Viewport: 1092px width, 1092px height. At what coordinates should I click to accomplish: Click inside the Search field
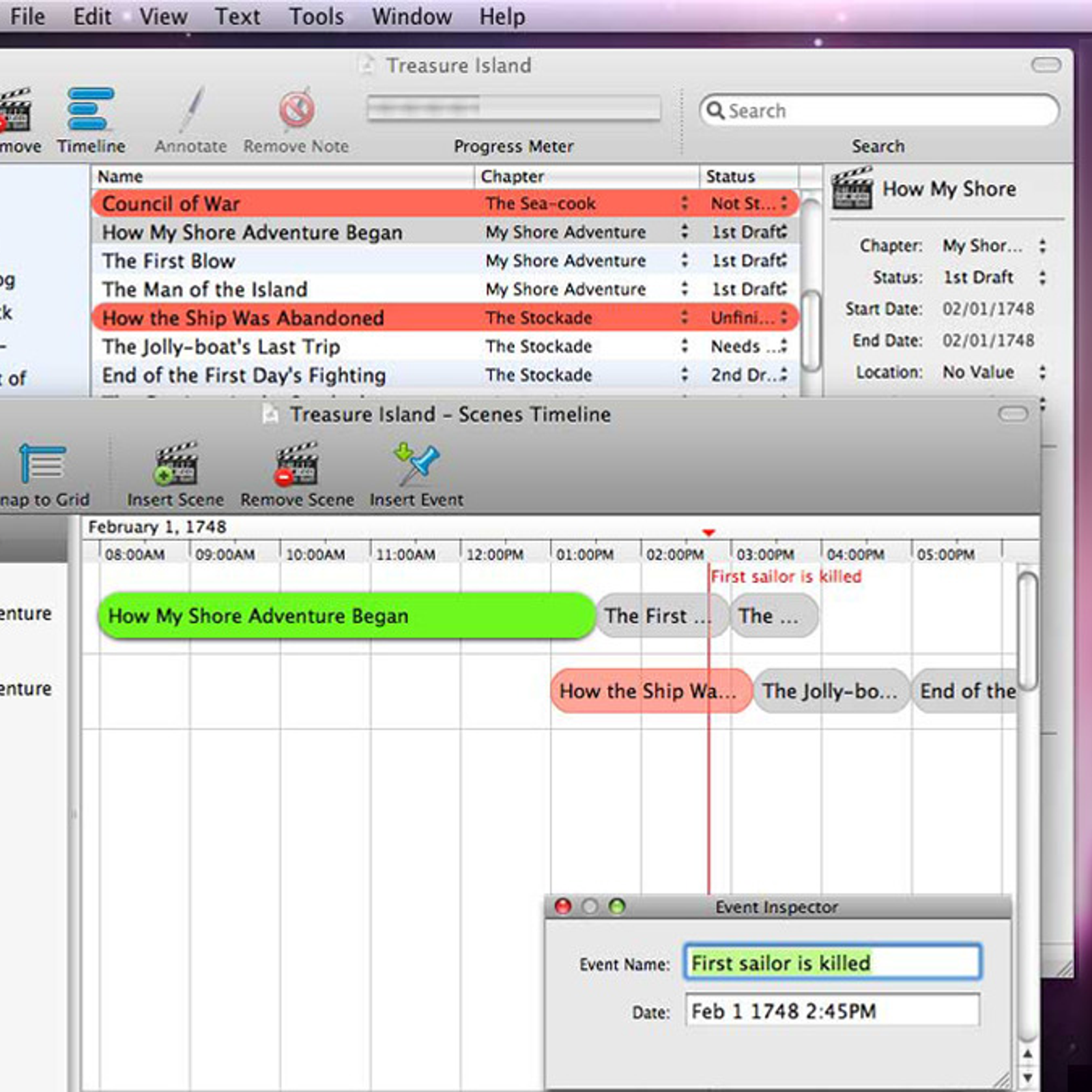point(880,110)
